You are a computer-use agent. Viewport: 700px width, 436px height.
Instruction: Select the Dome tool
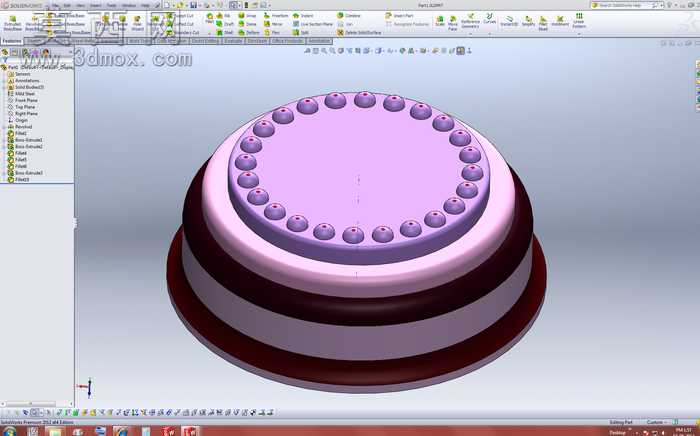[247, 24]
